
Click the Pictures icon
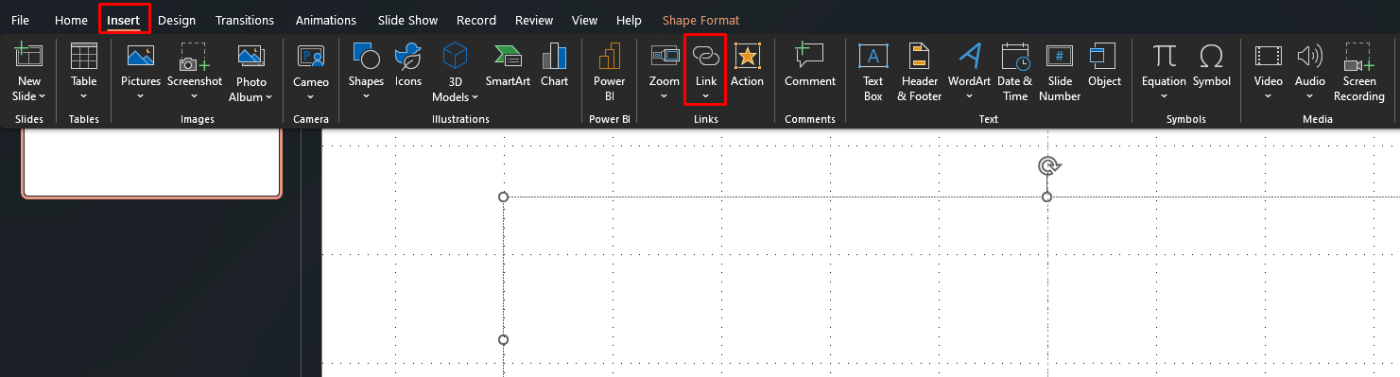[140, 56]
